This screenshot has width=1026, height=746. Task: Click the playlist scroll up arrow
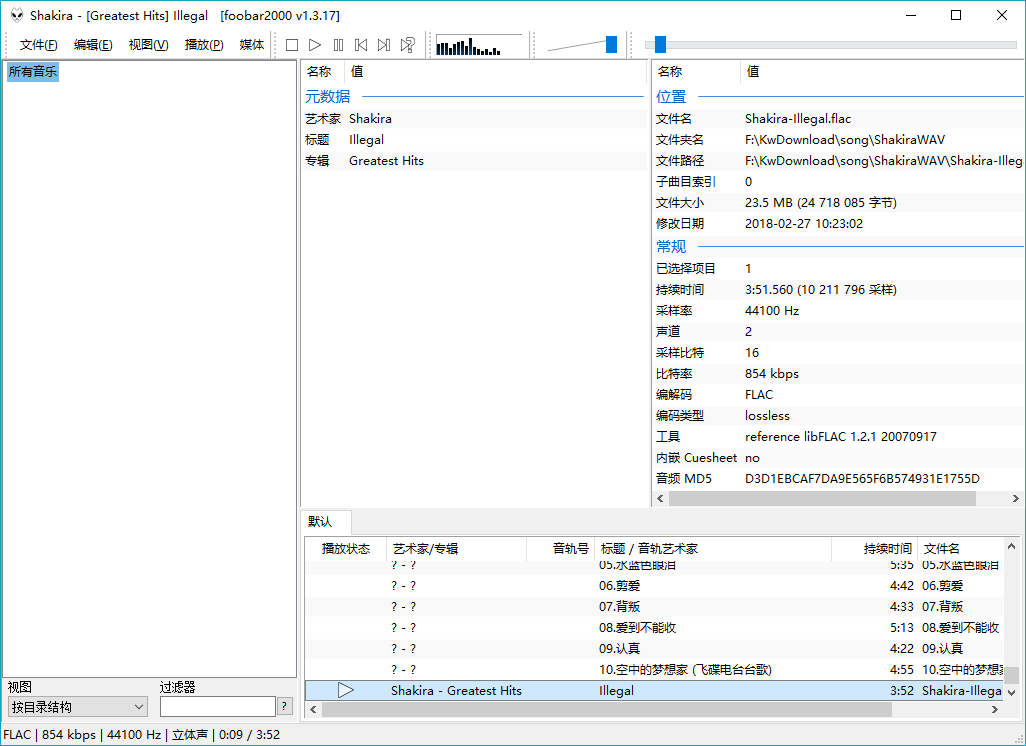[x=1011, y=546]
